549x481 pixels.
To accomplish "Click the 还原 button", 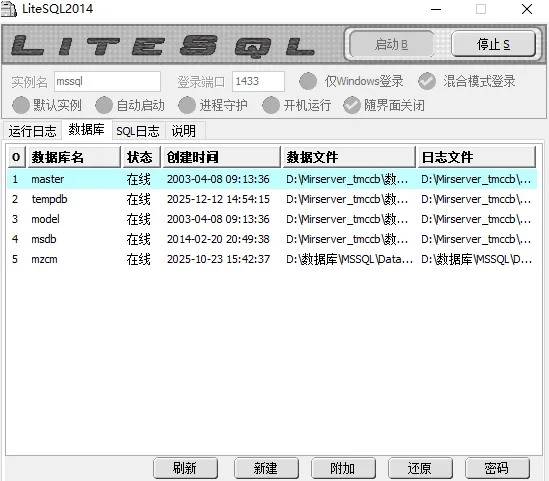I will 420,468.
